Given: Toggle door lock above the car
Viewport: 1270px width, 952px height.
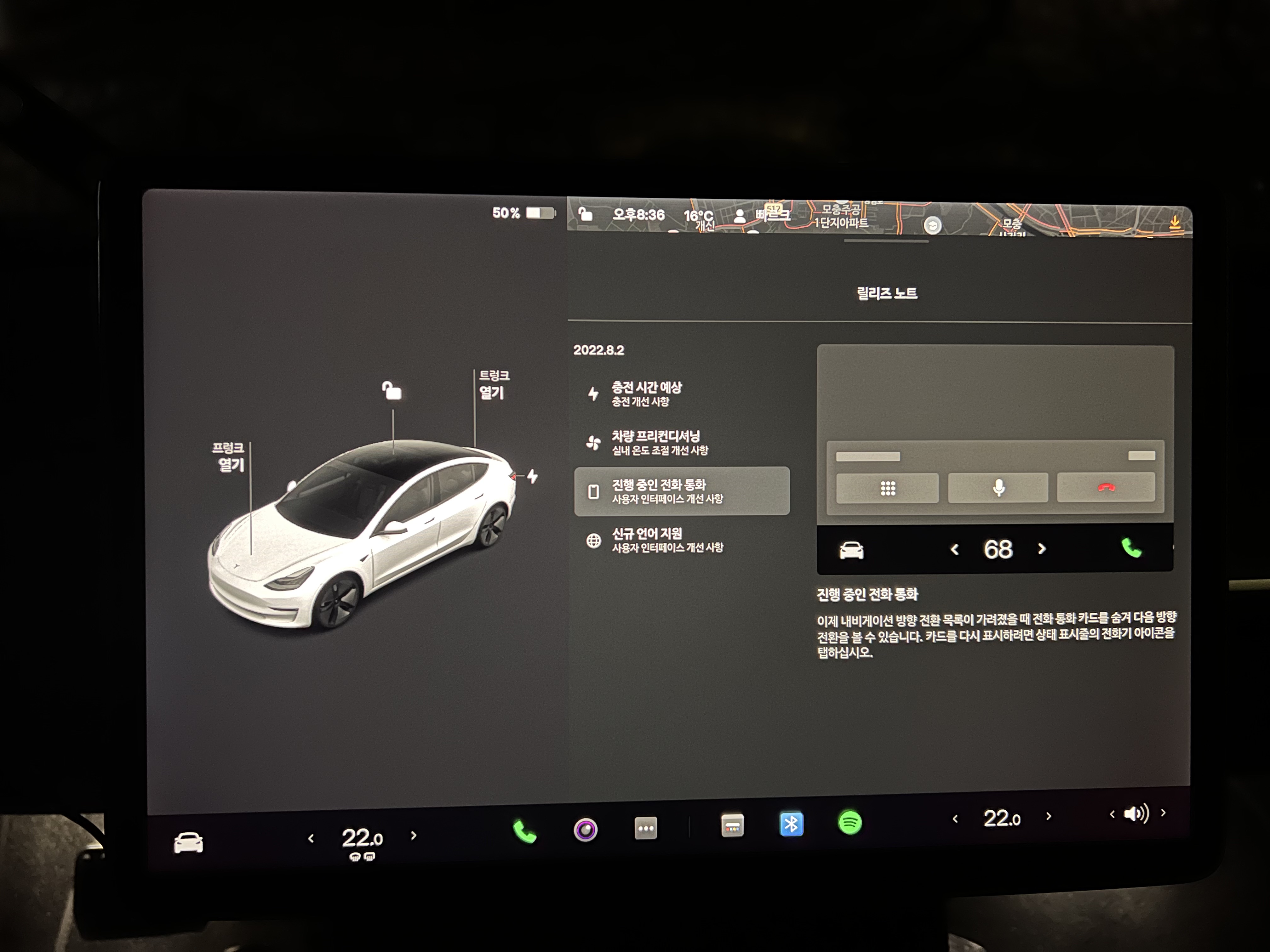Looking at the screenshot, I should tap(392, 391).
